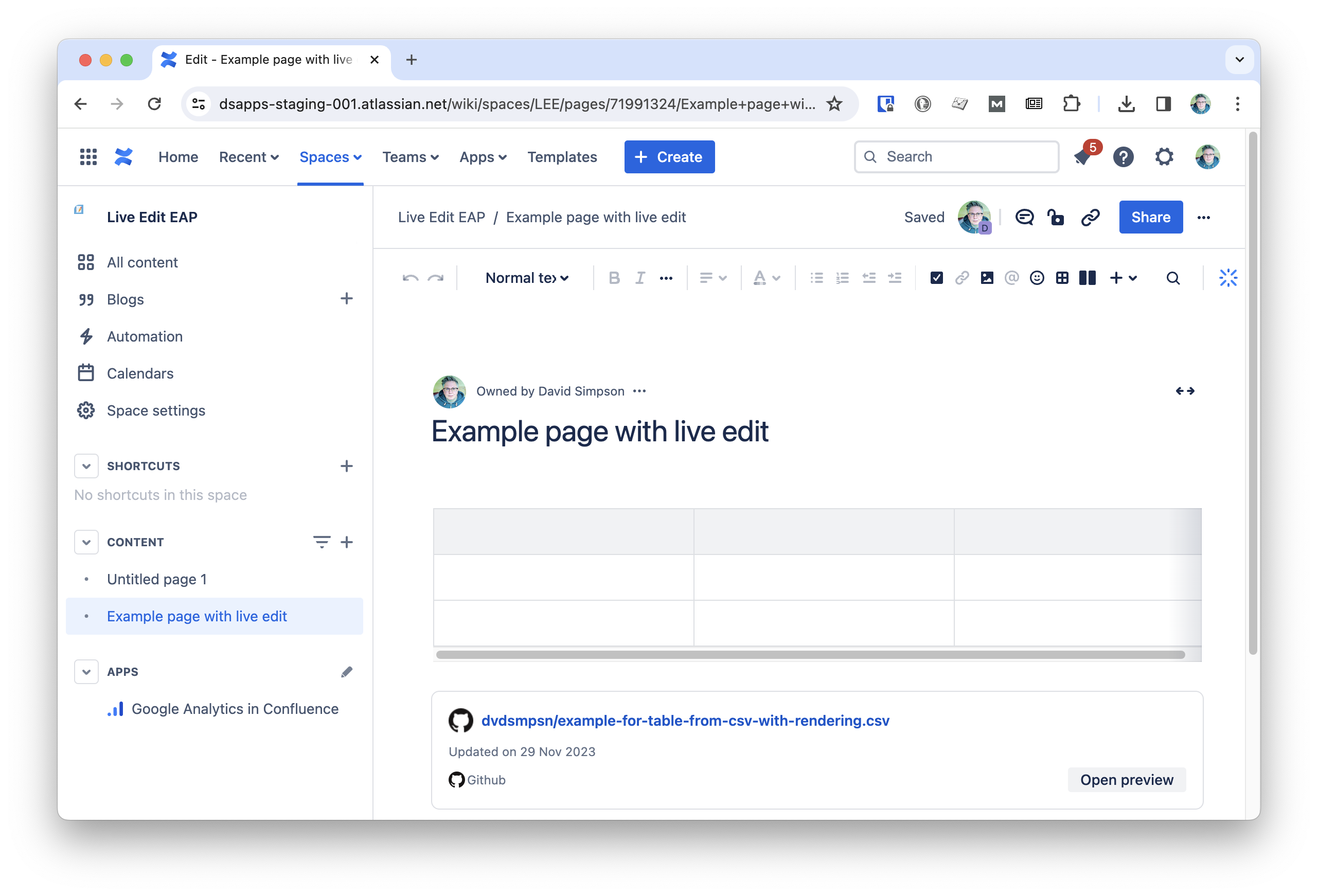Click the page restrictions lock icon
Image resolution: width=1318 pixels, height=896 pixels.
(x=1056, y=217)
